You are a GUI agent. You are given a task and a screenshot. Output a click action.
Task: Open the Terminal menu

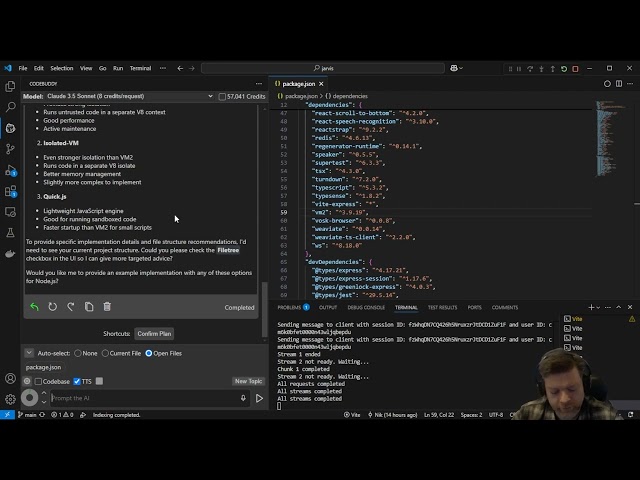coord(140,68)
